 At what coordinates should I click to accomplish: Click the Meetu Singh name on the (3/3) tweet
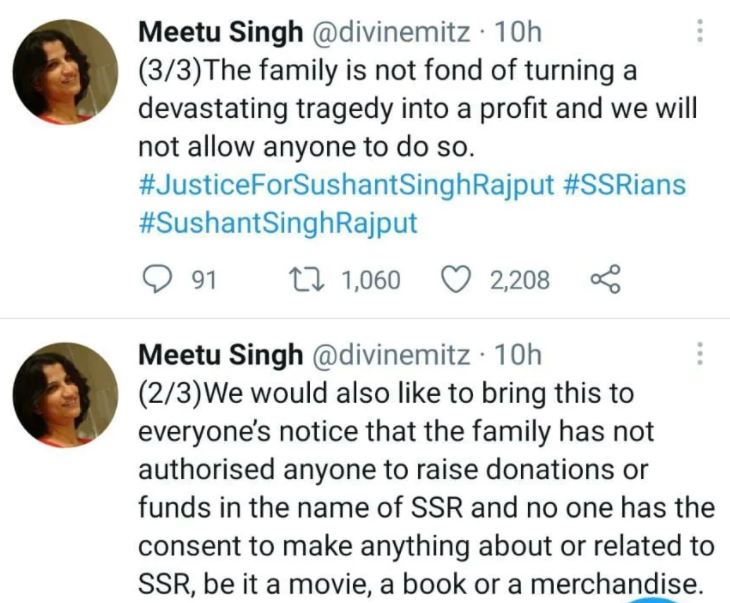coord(220,32)
